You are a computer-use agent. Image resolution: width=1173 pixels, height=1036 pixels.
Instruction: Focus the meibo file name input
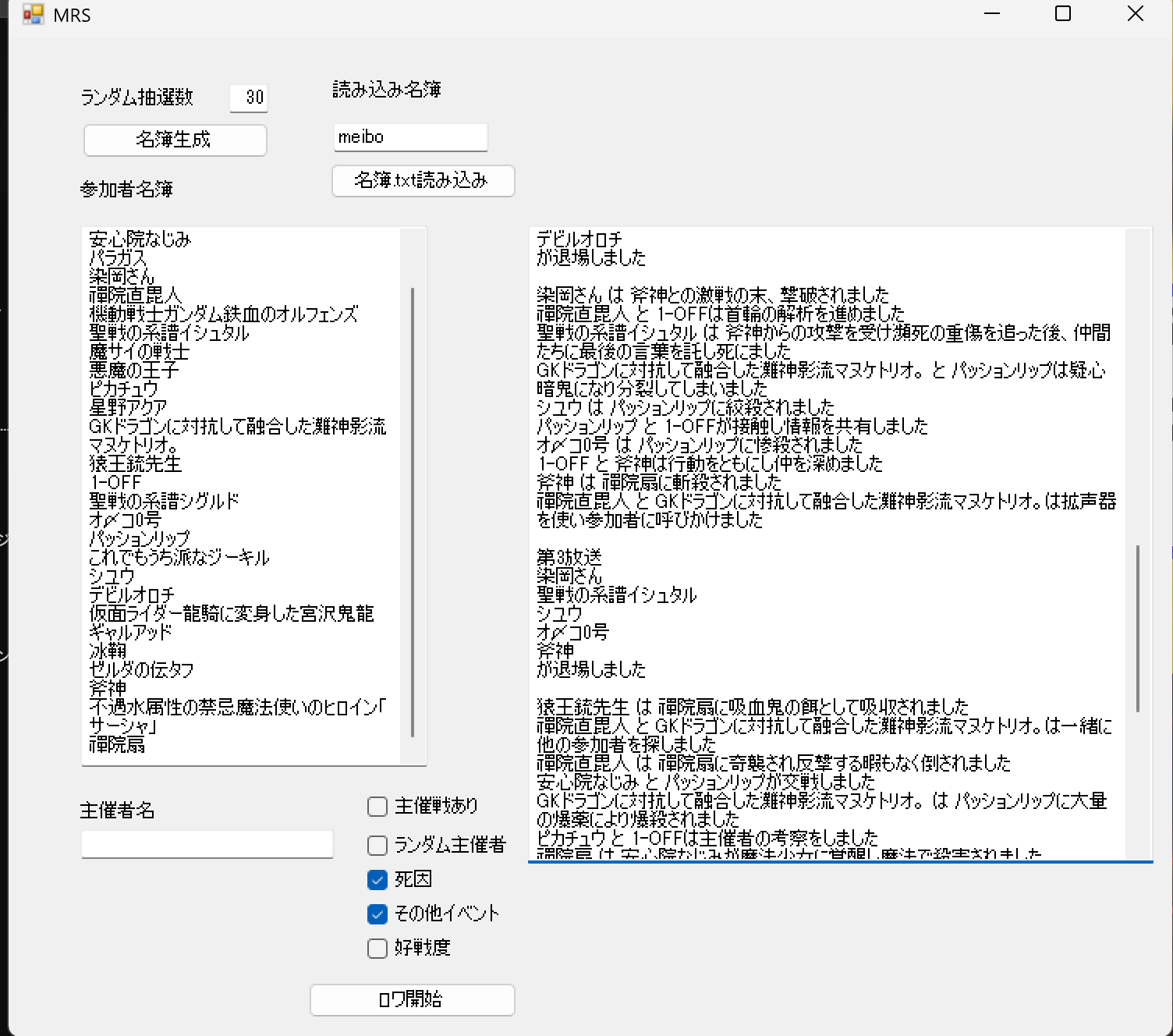coord(410,137)
